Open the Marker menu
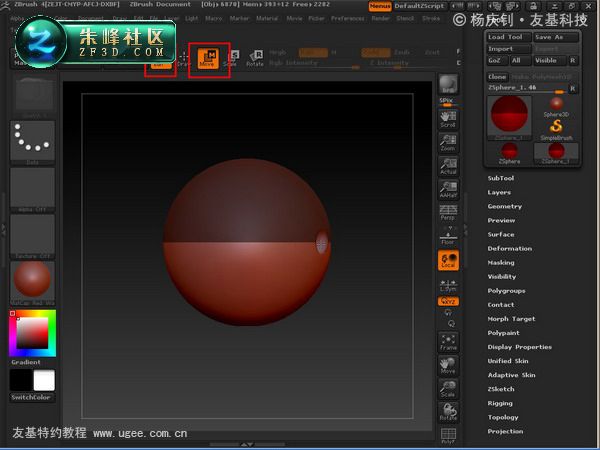 239,18
